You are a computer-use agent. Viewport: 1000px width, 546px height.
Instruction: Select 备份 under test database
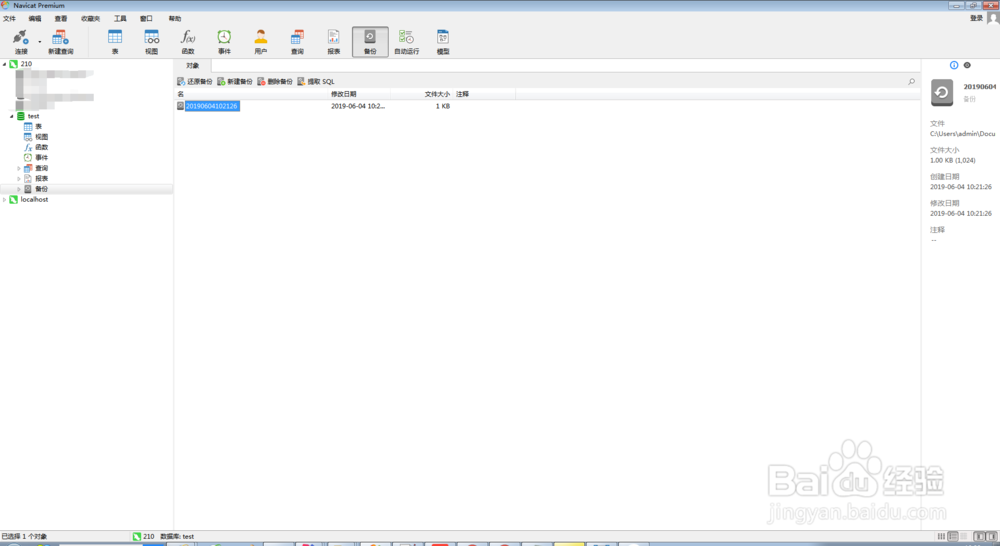(41, 189)
